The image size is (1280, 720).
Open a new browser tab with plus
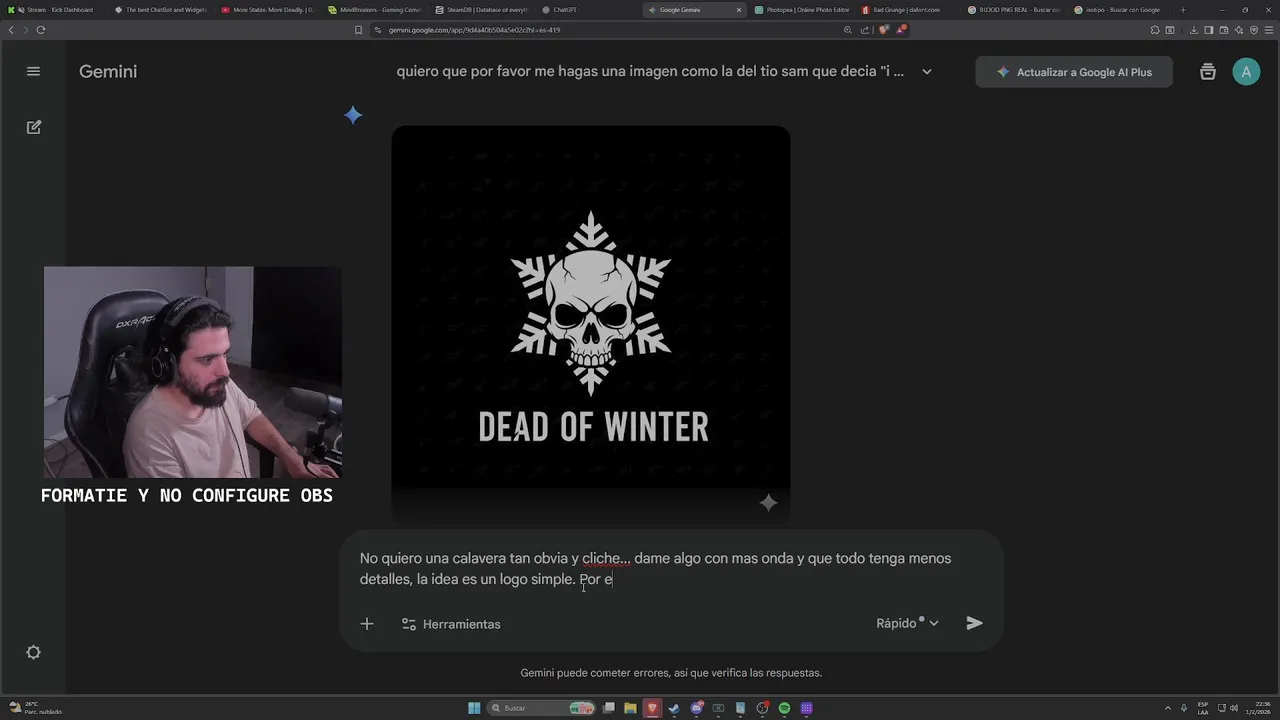point(1183,10)
